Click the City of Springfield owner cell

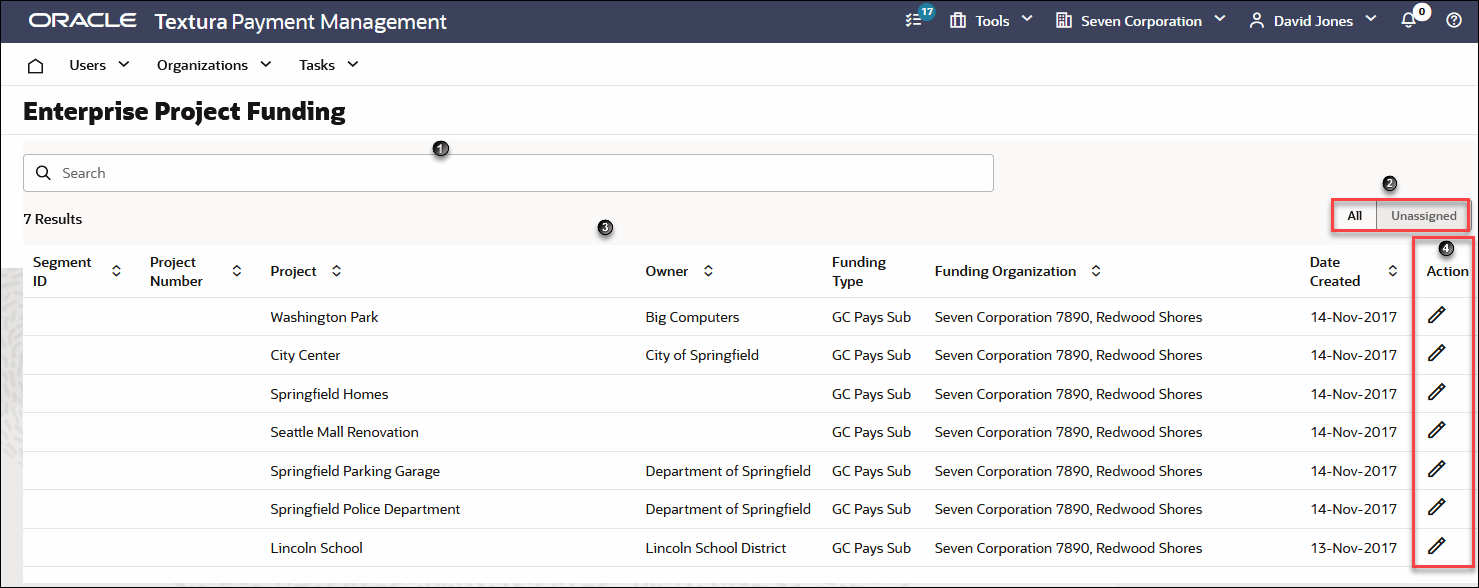click(702, 355)
